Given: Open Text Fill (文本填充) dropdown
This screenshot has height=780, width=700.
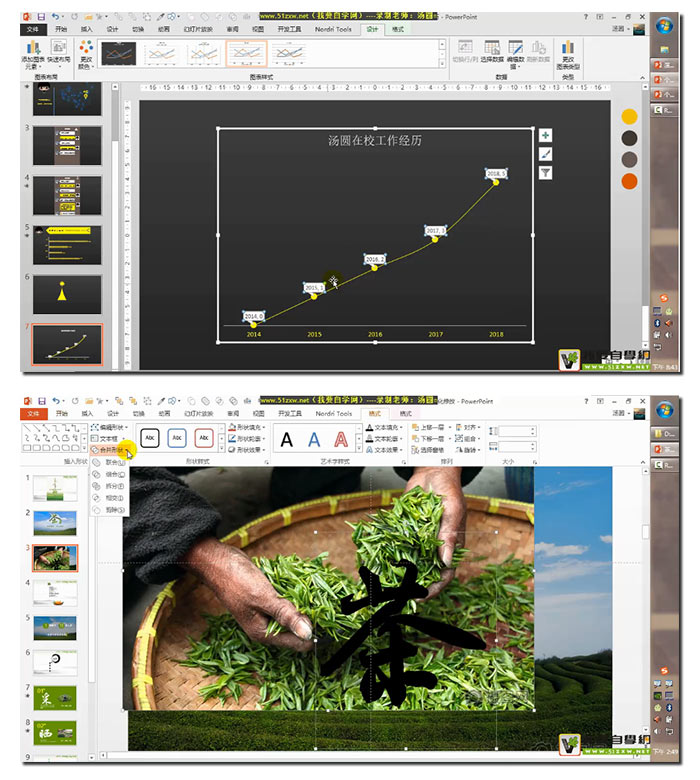Looking at the screenshot, I should click(384, 427).
